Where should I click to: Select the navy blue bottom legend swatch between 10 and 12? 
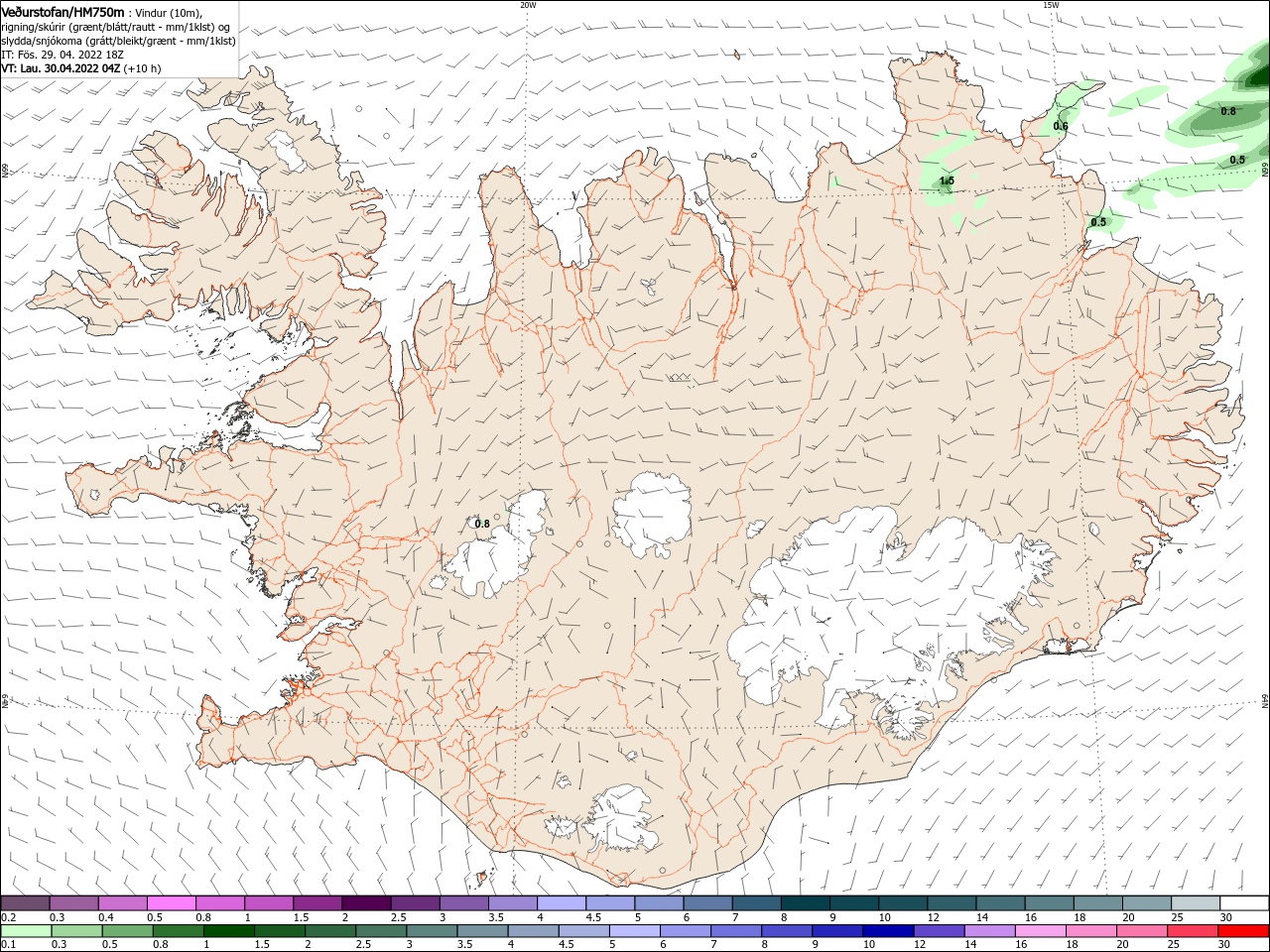click(888, 931)
